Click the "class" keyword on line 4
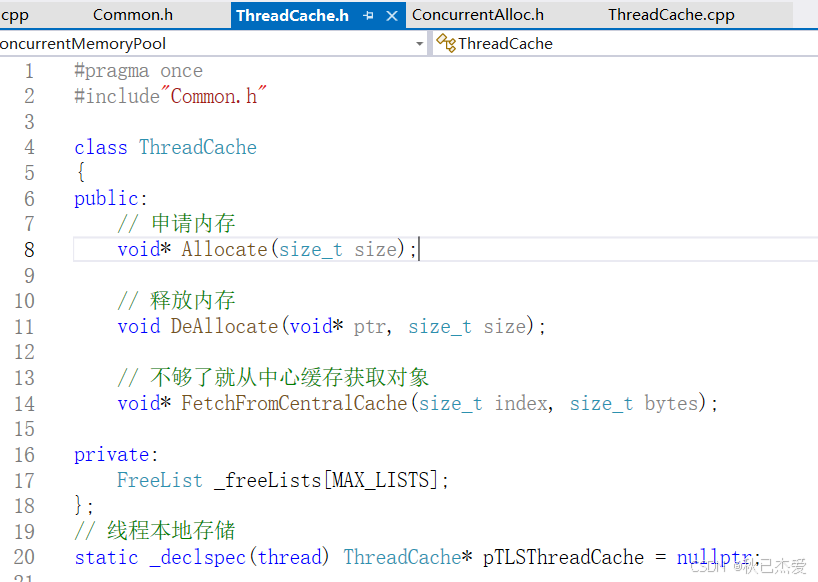This screenshot has height=582, width=818. 101,147
